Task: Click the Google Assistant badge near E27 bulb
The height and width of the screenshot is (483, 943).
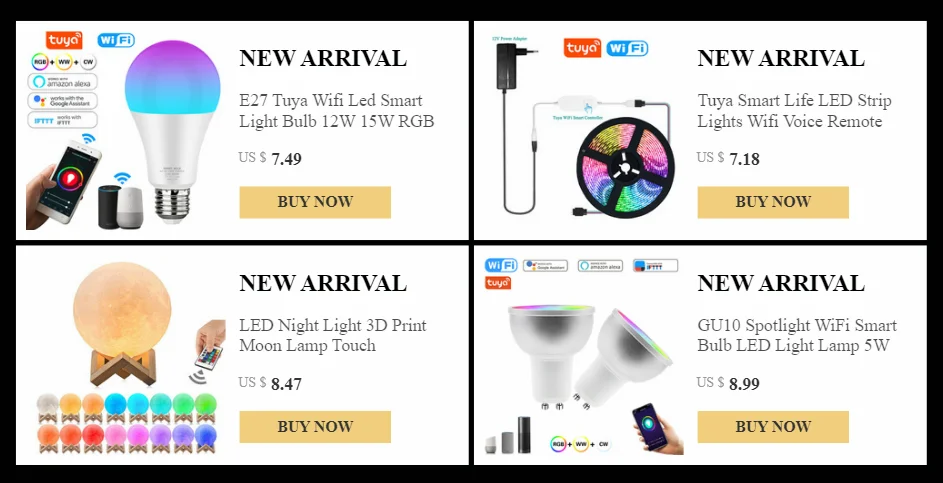Action: [x=63, y=100]
